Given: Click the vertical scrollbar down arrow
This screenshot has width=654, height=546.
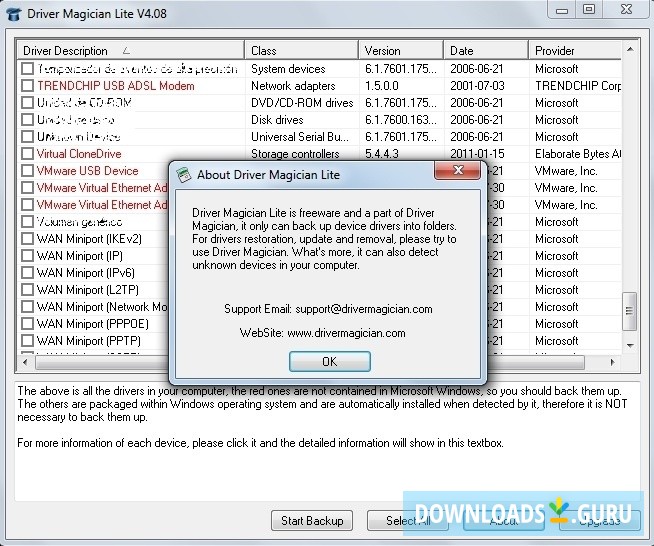Looking at the screenshot, I should (x=630, y=345).
